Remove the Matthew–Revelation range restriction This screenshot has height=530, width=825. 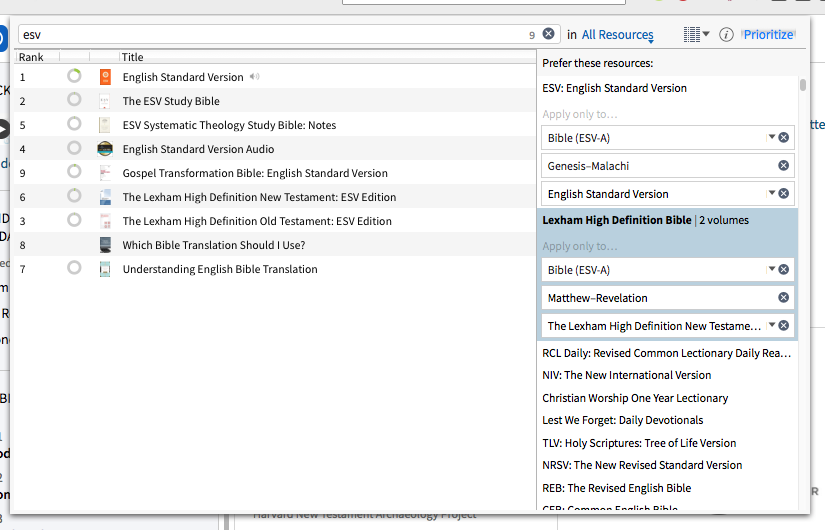click(783, 297)
